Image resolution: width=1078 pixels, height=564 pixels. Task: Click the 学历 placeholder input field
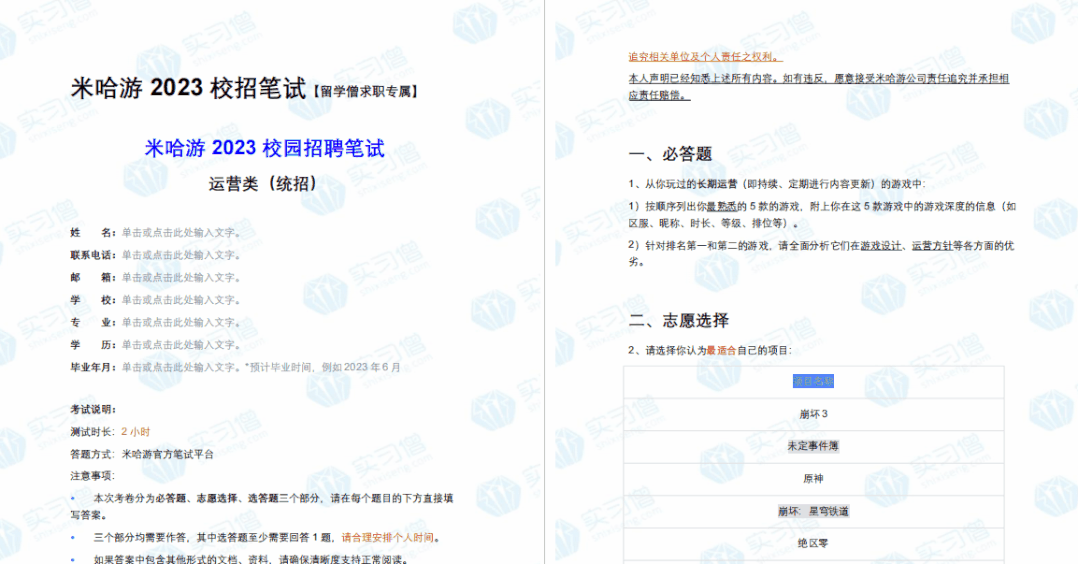point(182,345)
